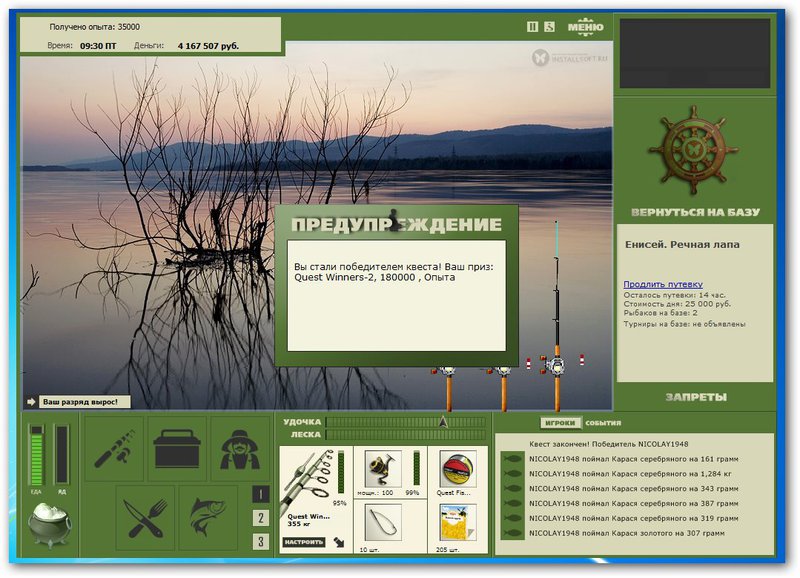The height and width of the screenshot is (578, 800).
Task: Switch to rod slot 2
Action: [261, 518]
